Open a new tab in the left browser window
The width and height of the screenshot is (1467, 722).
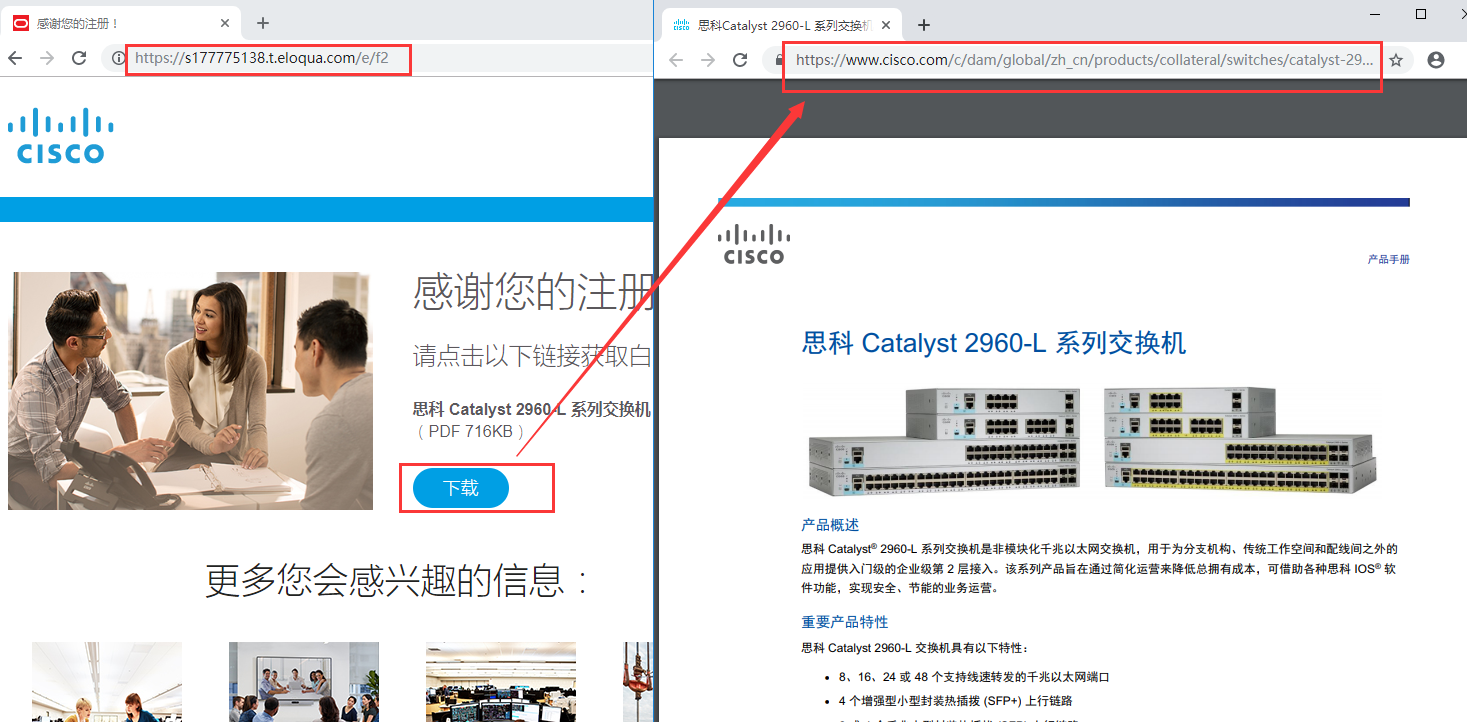pyautogui.click(x=263, y=23)
